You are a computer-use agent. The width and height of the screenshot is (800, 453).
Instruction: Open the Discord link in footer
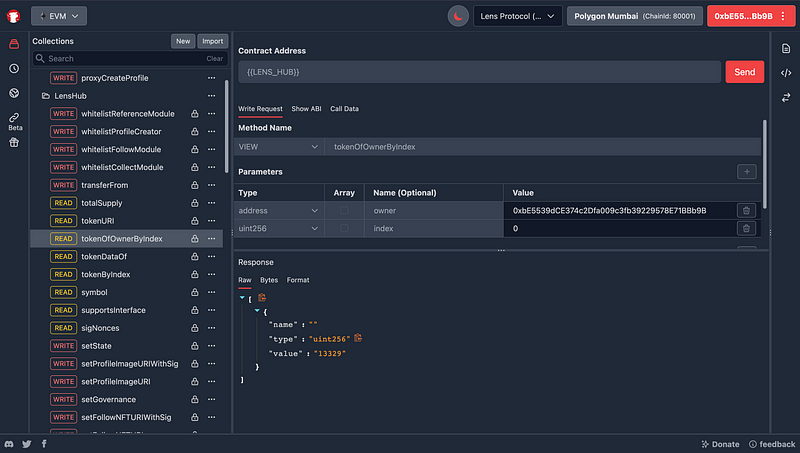(x=10, y=443)
